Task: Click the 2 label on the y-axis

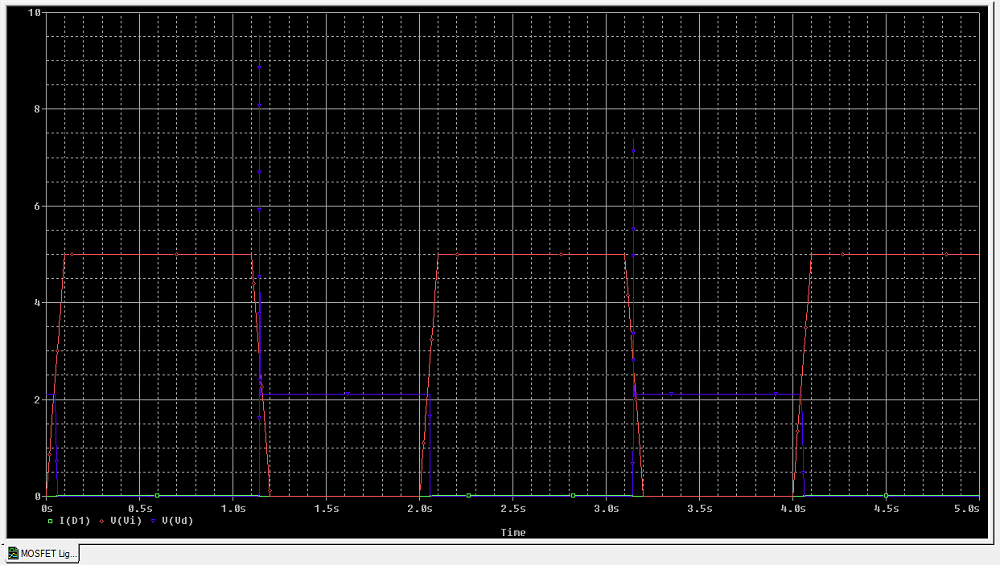Action: click(x=37, y=400)
